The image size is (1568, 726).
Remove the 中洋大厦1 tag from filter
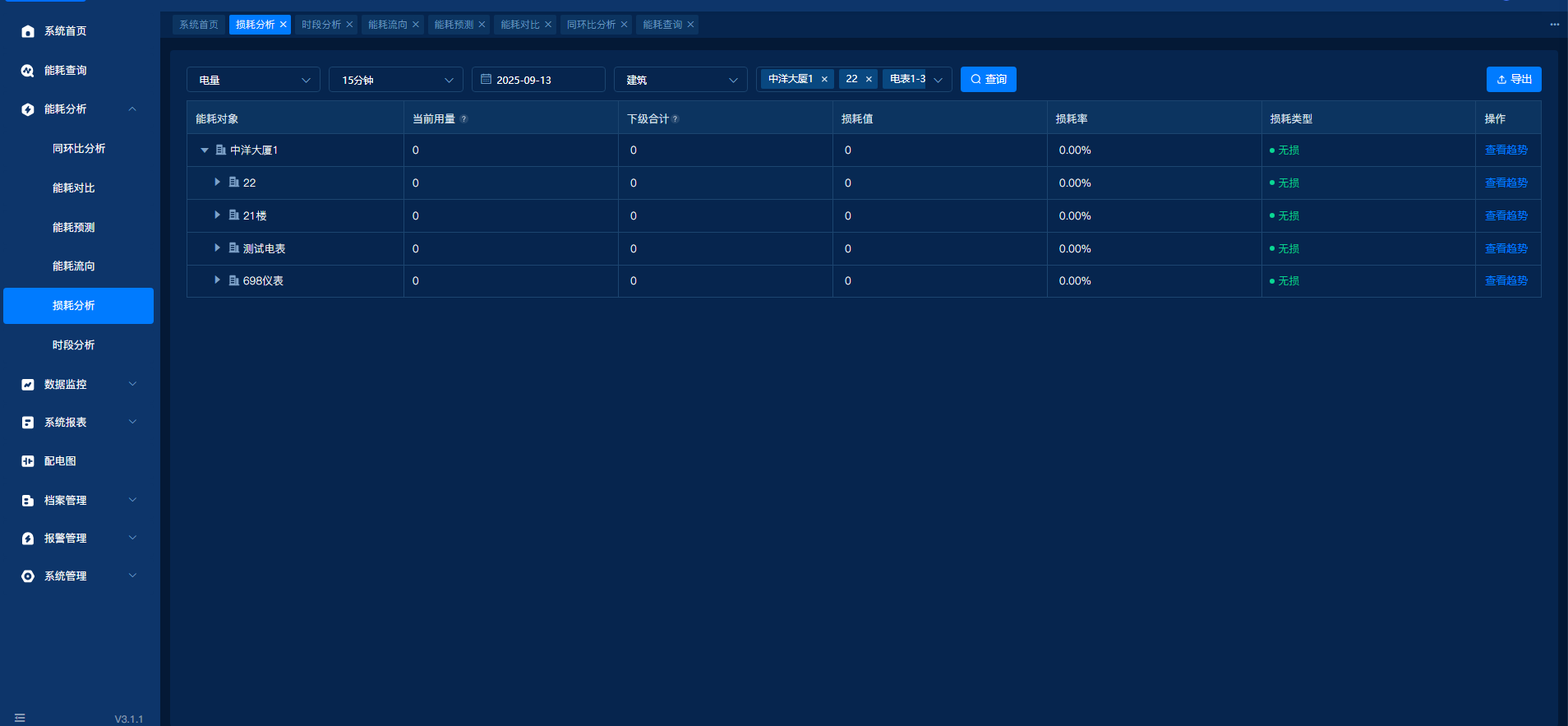[x=824, y=80]
